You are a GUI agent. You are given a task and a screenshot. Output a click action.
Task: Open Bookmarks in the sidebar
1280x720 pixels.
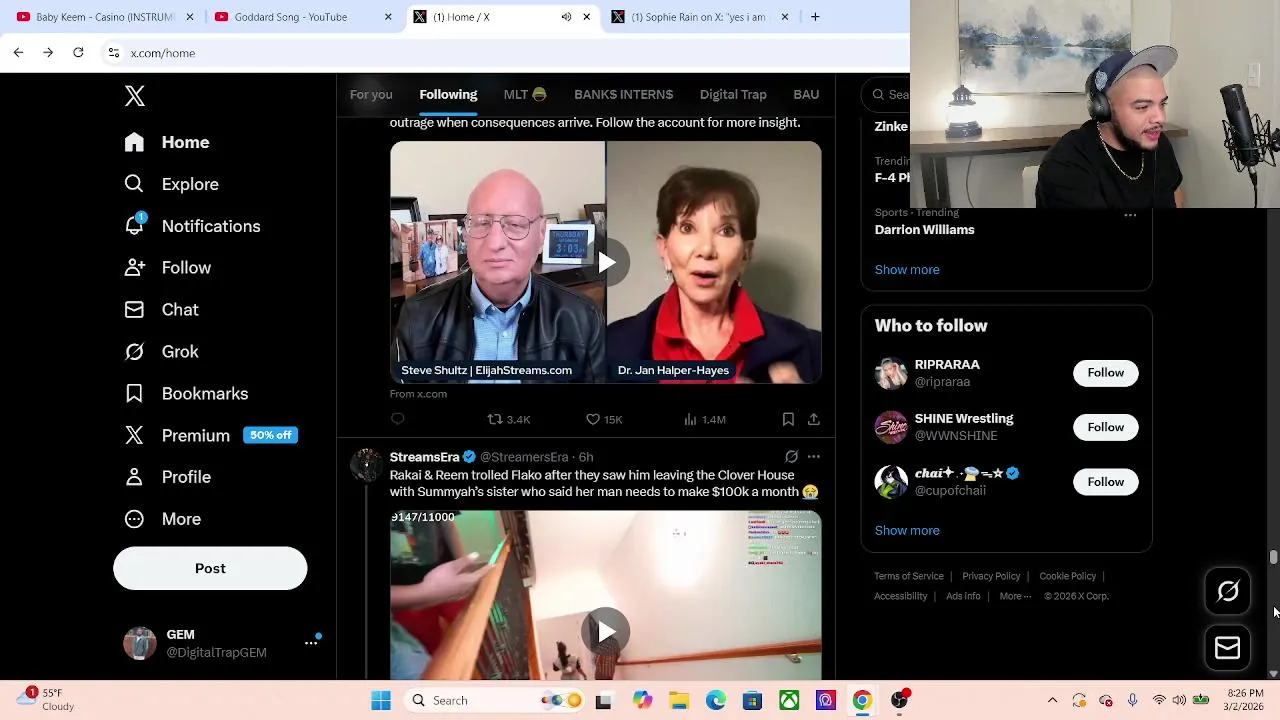pyautogui.click(x=186, y=394)
